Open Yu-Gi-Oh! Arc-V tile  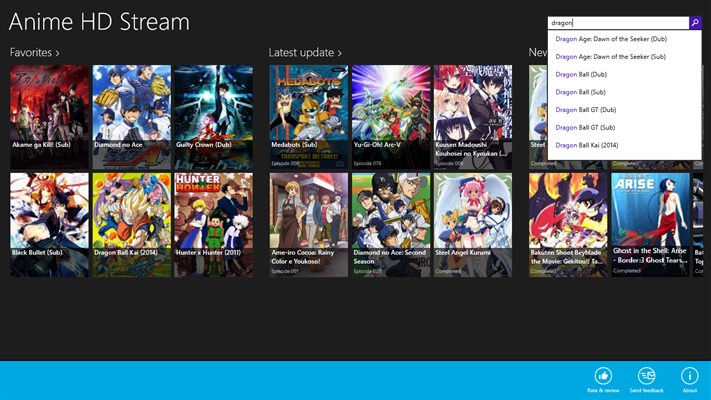click(x=391, y=117)
